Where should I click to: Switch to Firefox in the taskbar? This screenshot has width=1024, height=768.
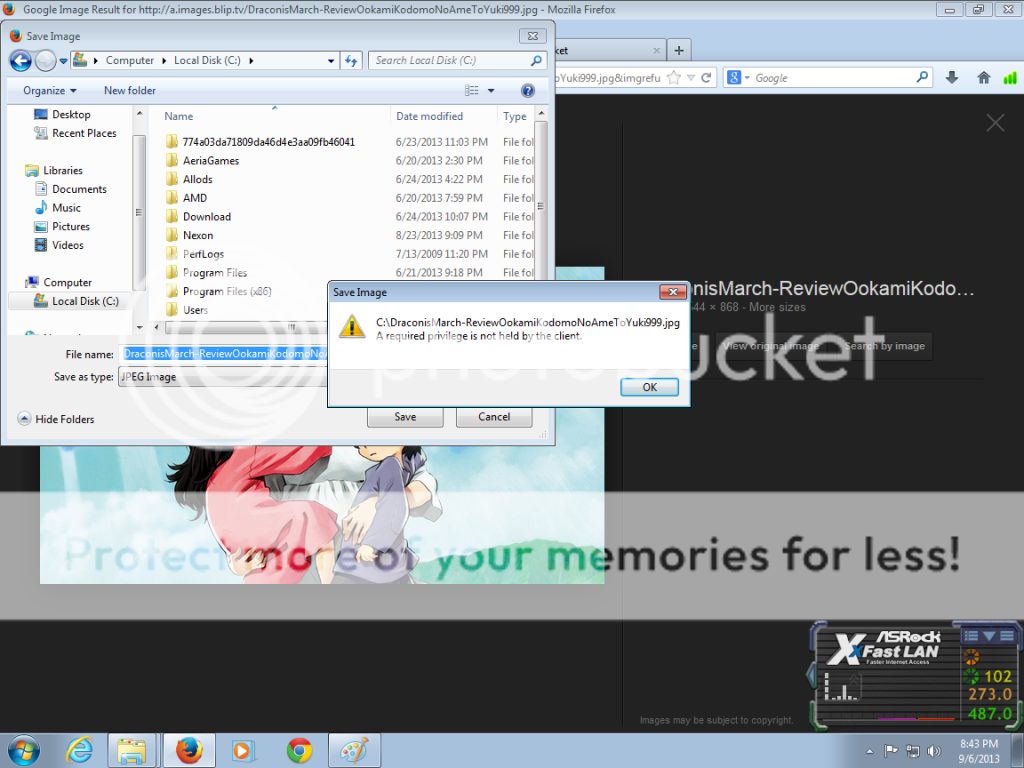click(189, 751)
